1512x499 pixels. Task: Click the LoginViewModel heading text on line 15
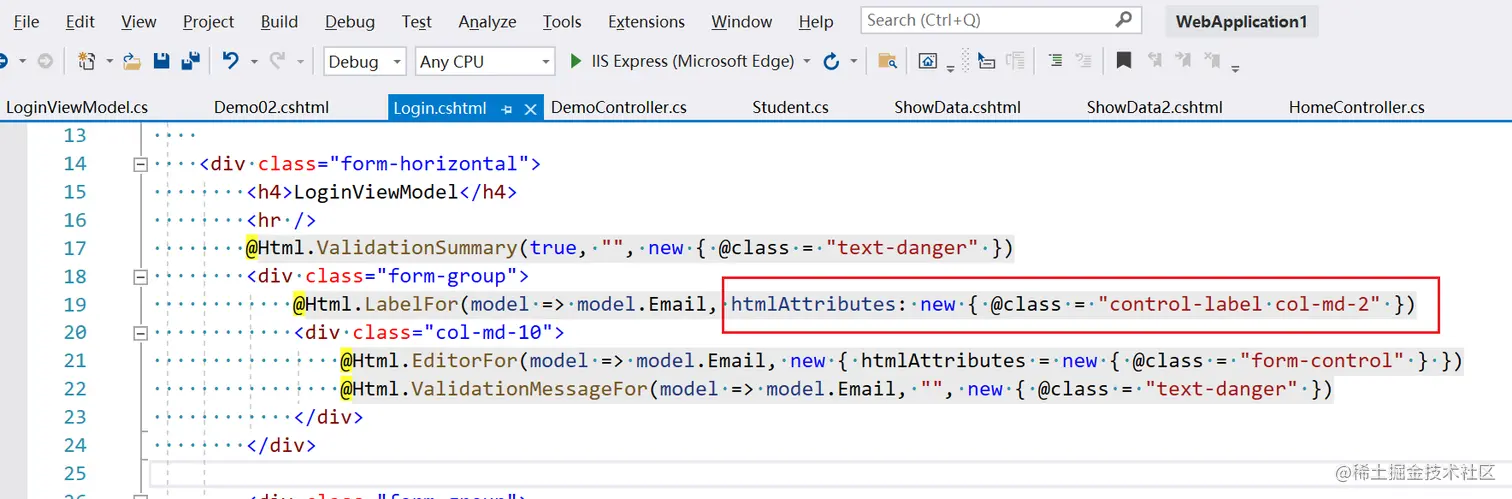click(x=375, y=192)
